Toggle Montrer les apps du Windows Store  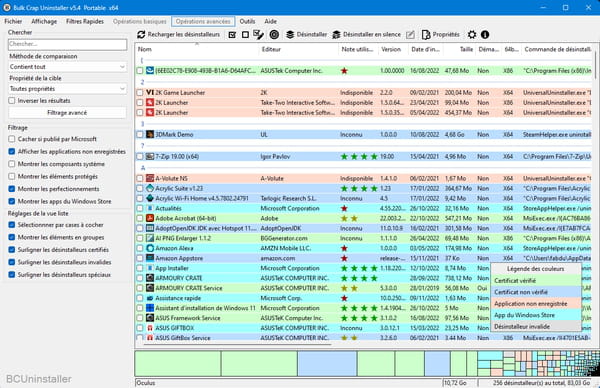(12, 201)
